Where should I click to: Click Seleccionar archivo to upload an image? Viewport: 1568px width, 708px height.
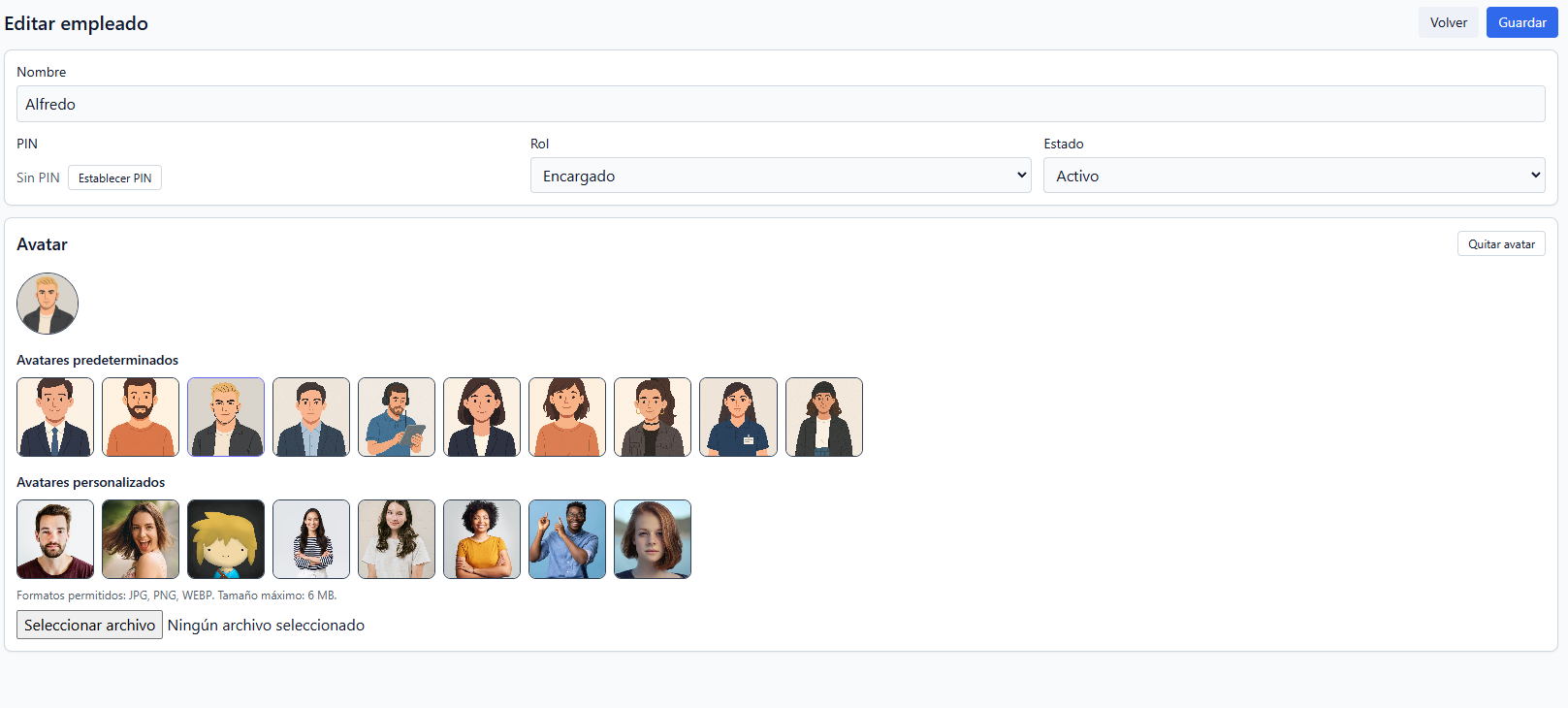(x=89, y=626)
